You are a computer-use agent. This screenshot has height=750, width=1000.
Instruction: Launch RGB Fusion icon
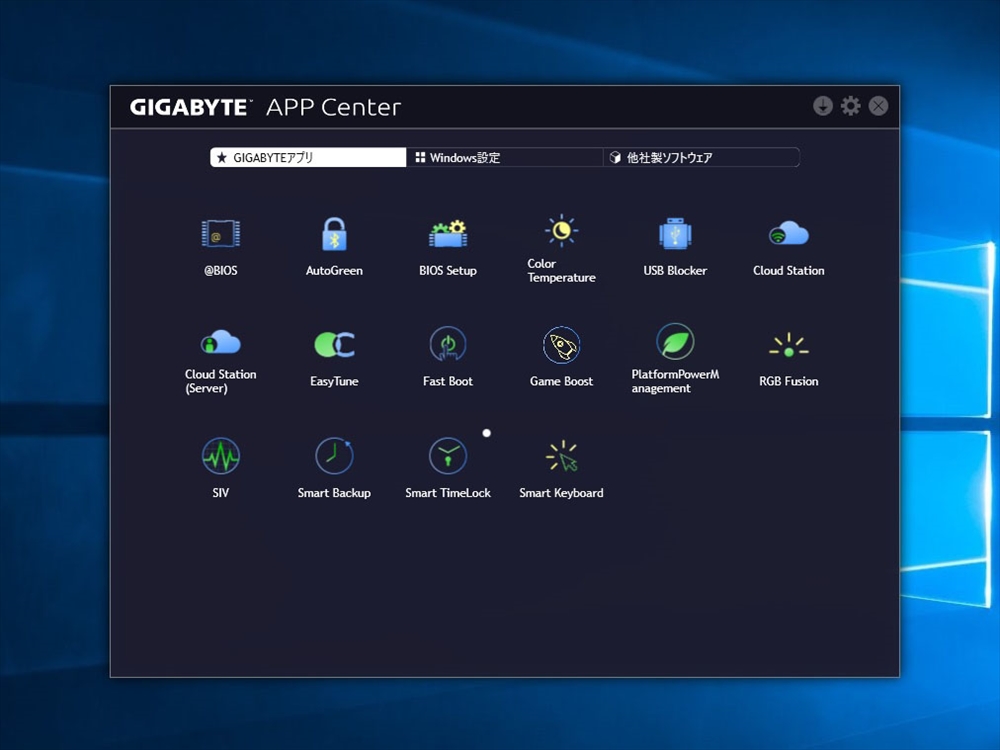coord(788,345)
